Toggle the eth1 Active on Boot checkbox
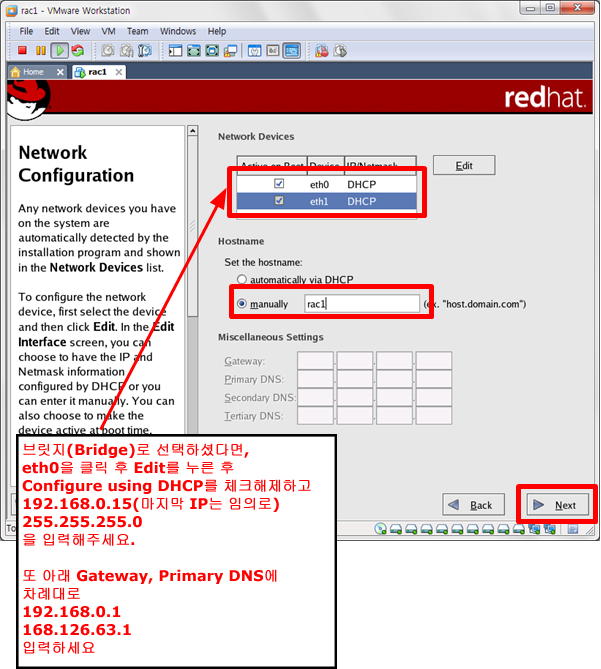The image size is (601, 669). click(x=279, y=200)
